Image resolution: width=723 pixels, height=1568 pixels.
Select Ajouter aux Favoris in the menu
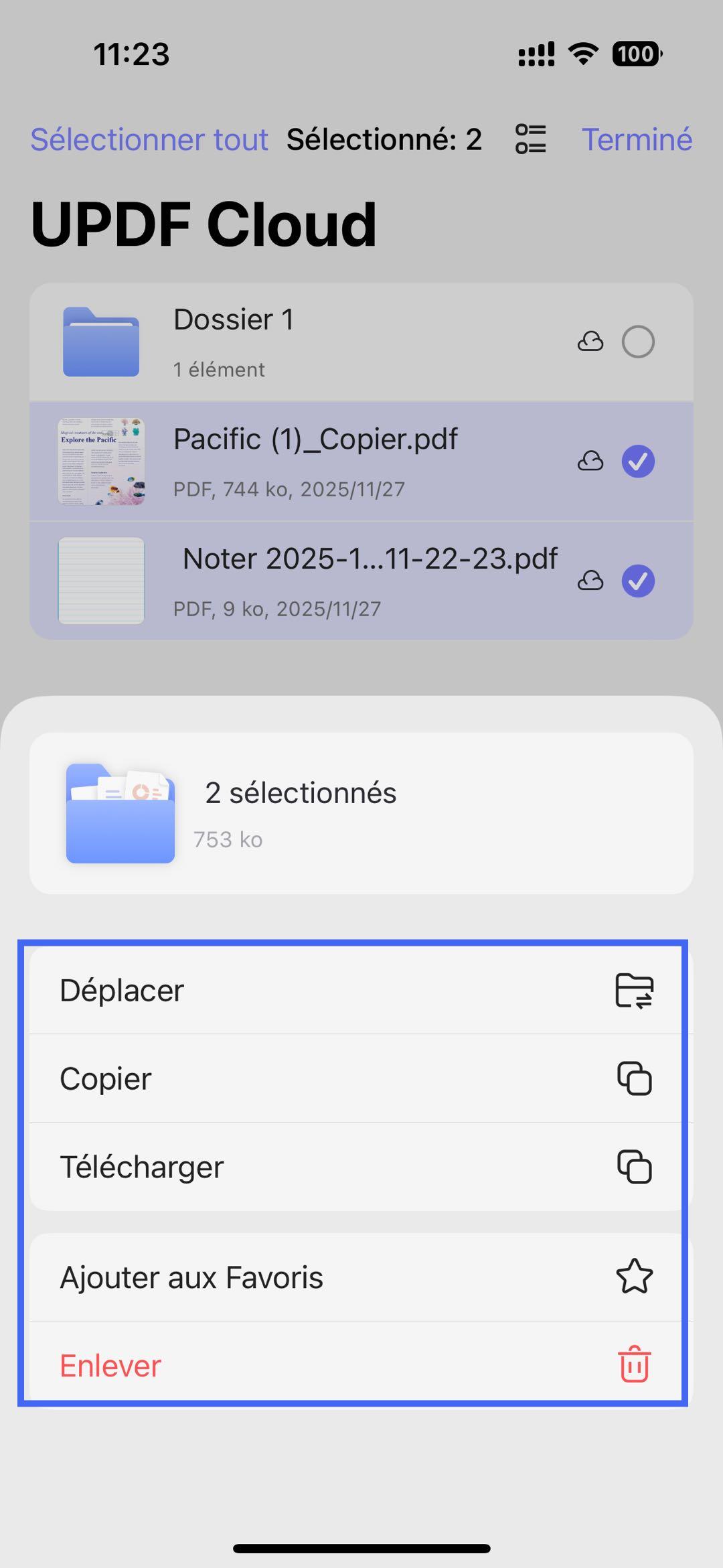(191, 1276)
